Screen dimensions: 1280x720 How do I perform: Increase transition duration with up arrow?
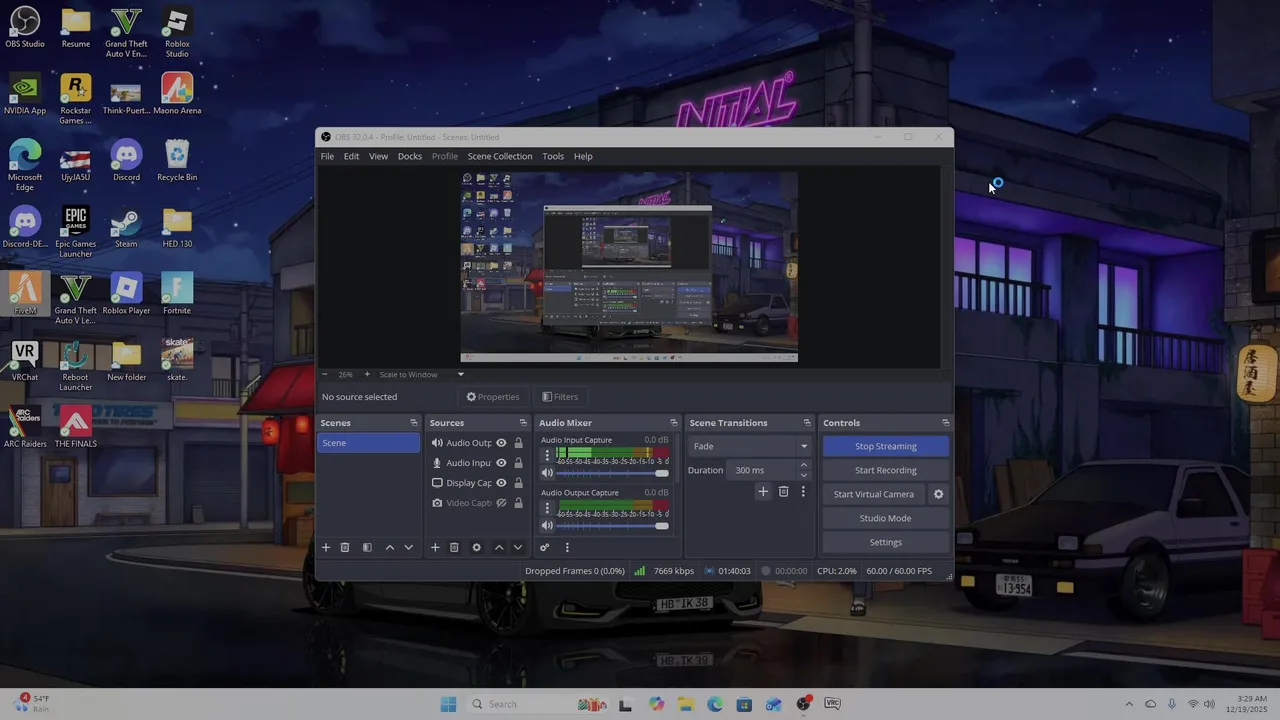pyautogui.click(x=804, y=466)
